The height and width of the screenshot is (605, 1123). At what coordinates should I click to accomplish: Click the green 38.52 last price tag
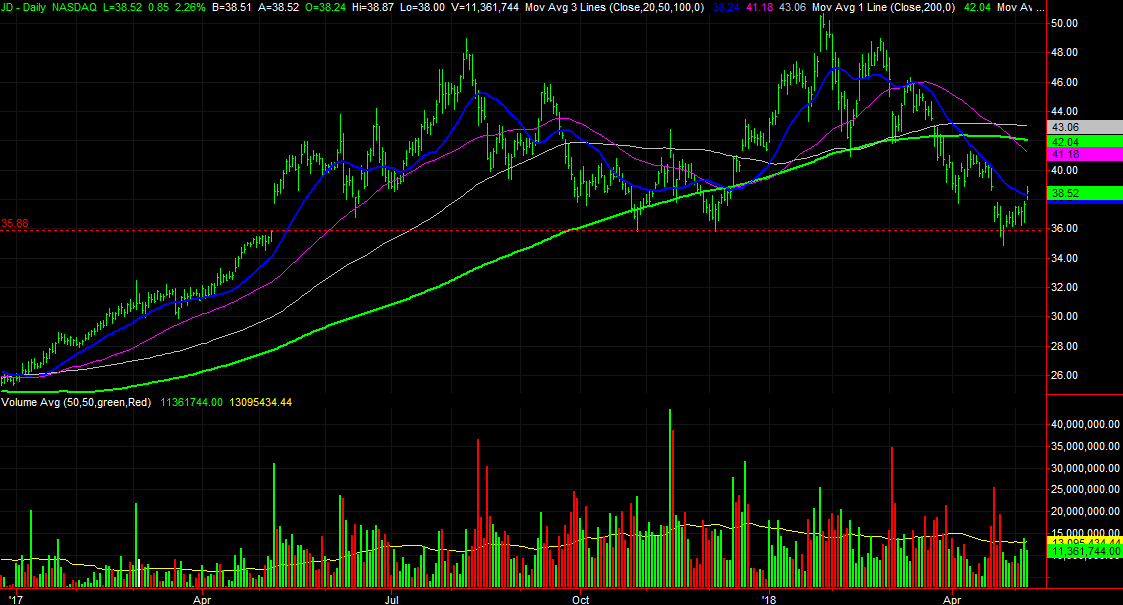point(1084,193)
